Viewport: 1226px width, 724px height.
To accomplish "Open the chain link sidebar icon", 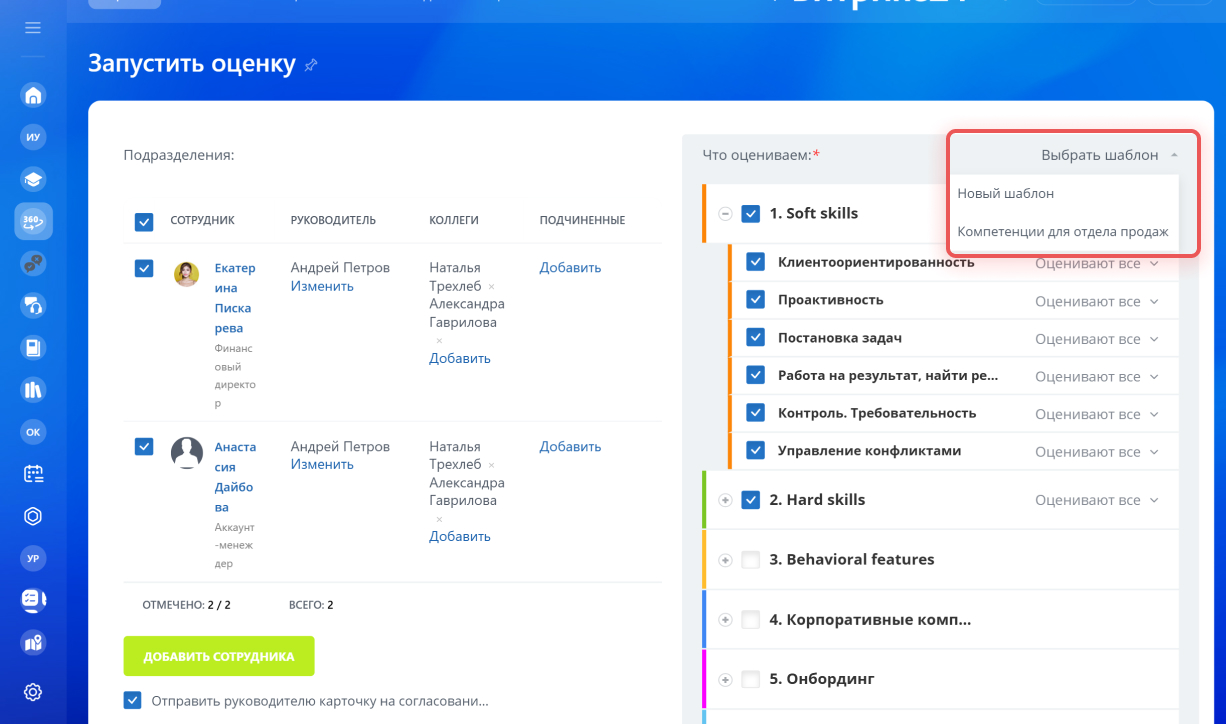I will click(x=33, y=264).
